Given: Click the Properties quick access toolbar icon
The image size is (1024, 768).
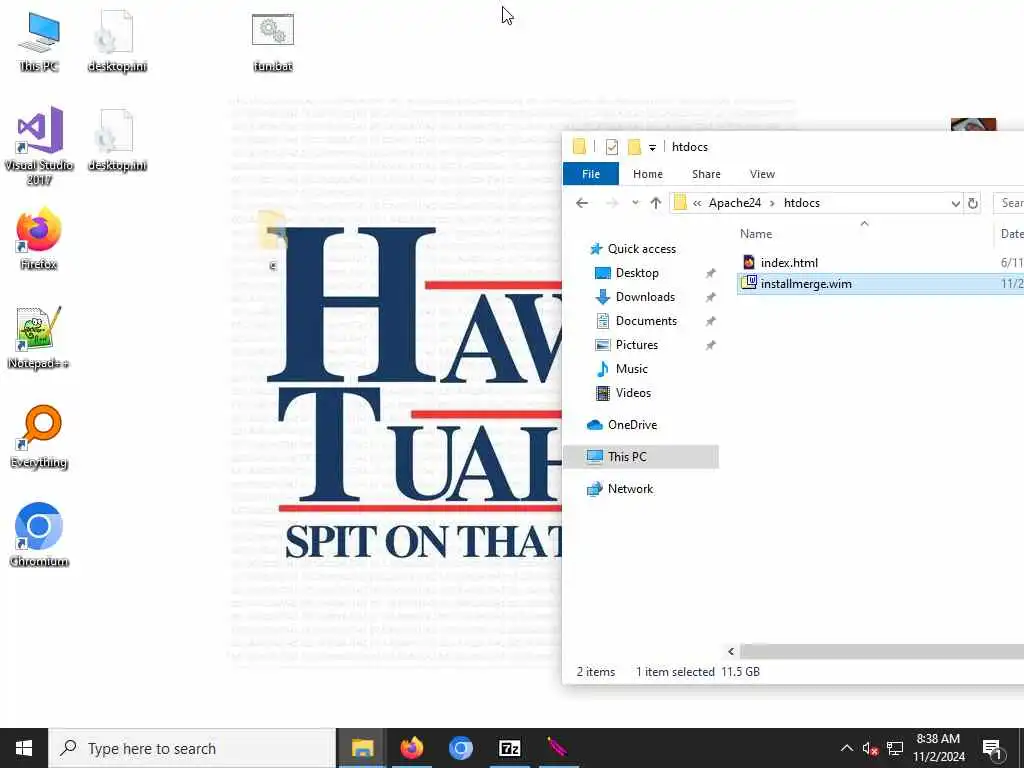Looking at the screenshot, I should (x=612, y=147).
